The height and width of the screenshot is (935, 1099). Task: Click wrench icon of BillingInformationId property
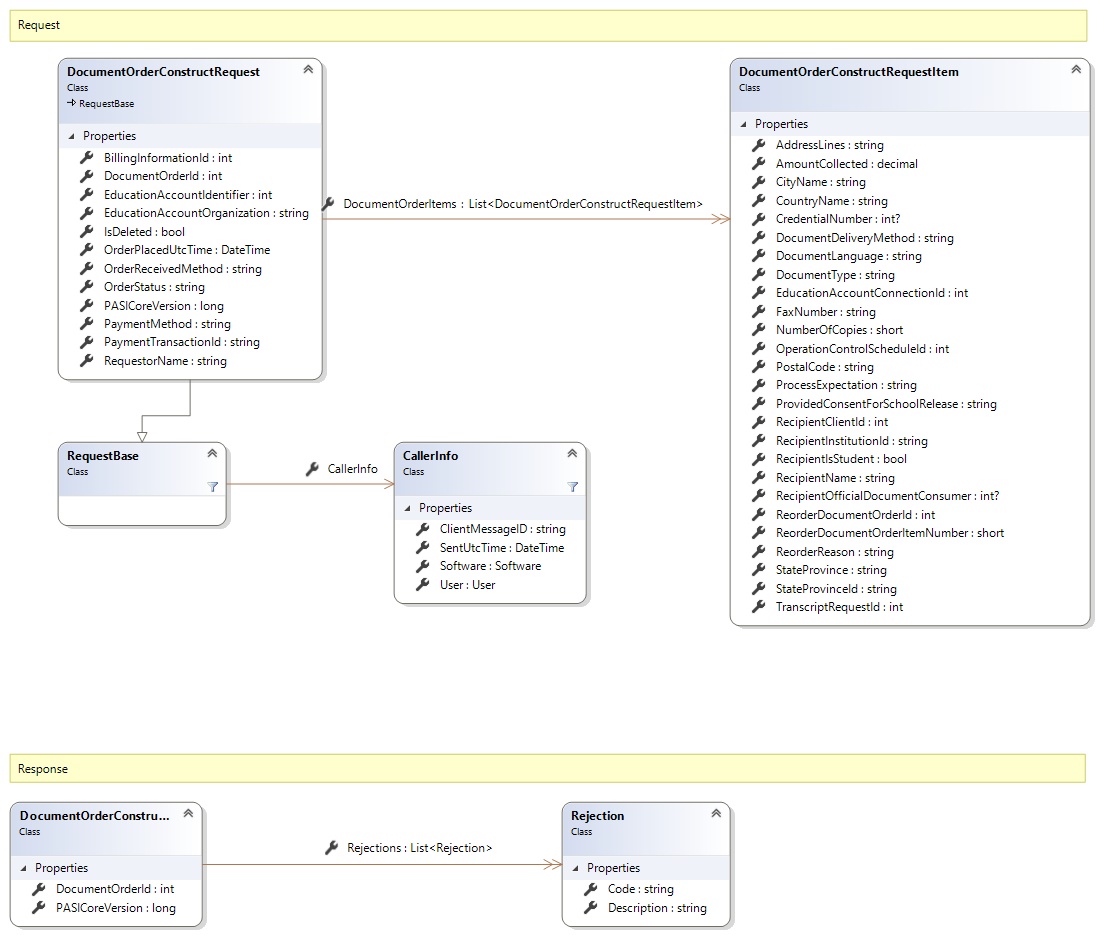[x=87, y=158]
